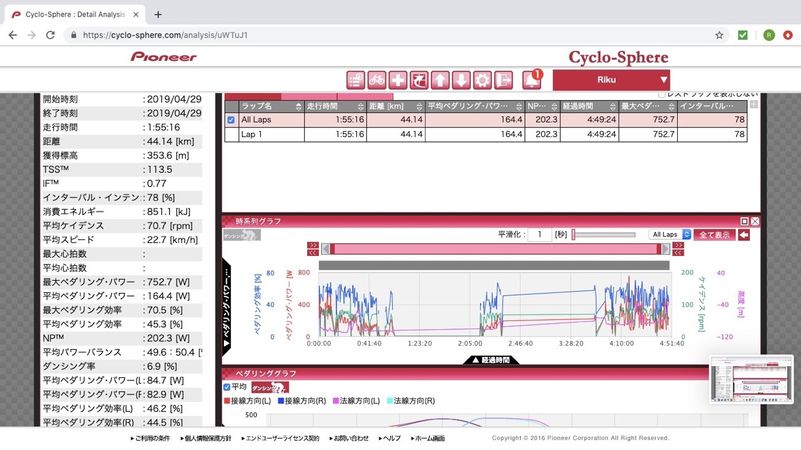The height and width of the screenshot is (450, 801).
Task: Click the download arrow toolbar icon
Action: (x=461, y=80)
